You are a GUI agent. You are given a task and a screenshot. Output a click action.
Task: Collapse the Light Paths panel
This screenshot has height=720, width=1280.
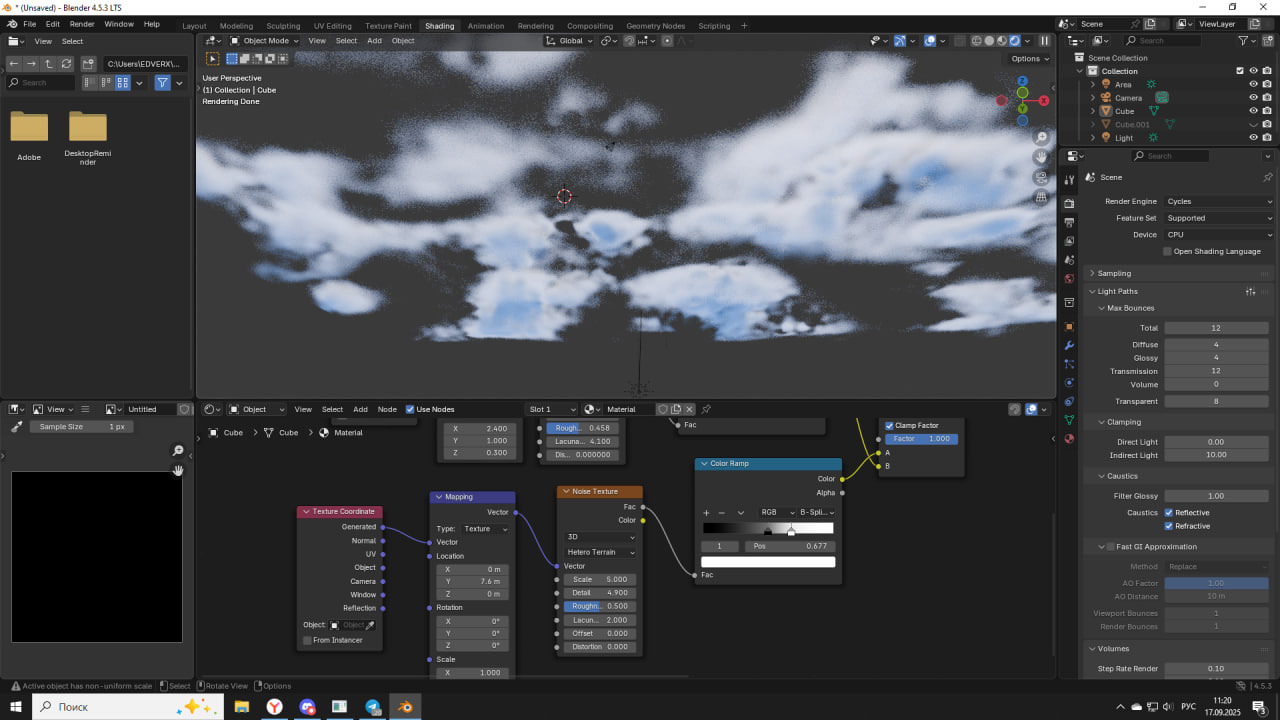coord(1117,291)
